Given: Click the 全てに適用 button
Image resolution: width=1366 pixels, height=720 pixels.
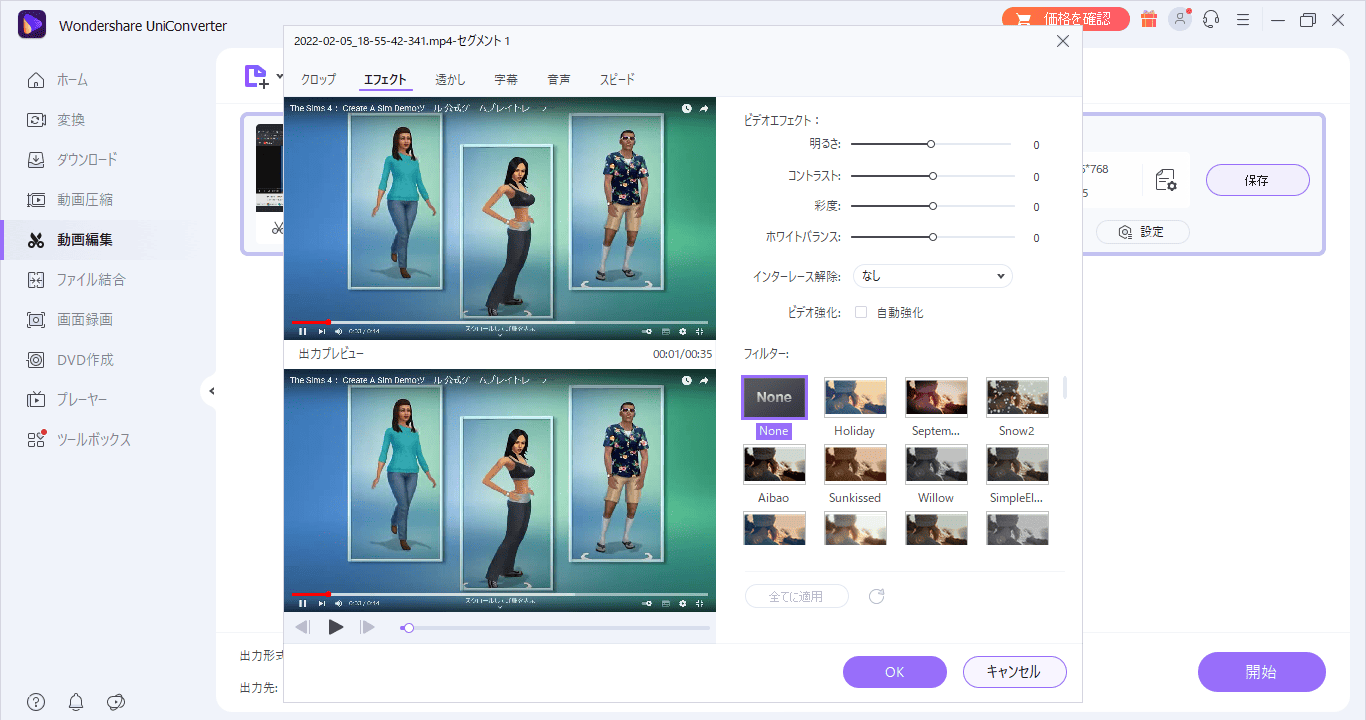Looking at the screenshot, I should point(796,596).
